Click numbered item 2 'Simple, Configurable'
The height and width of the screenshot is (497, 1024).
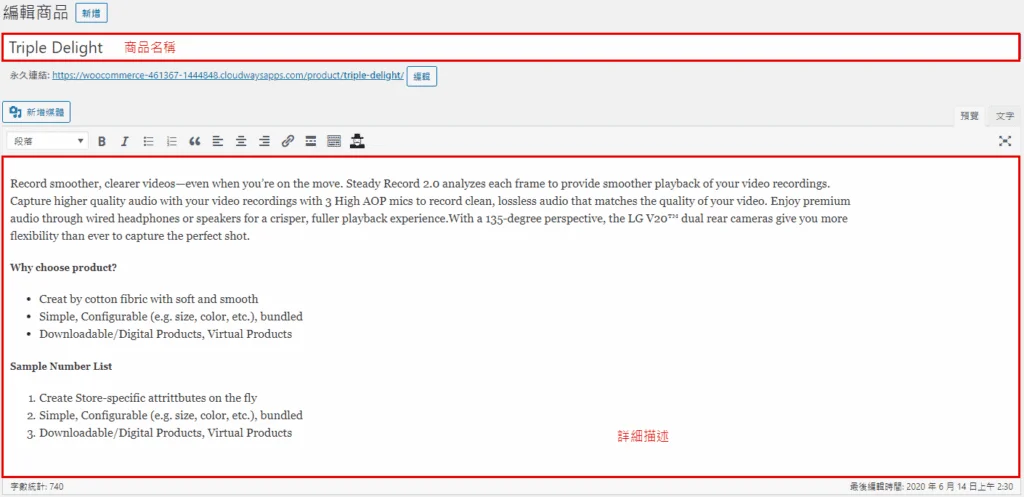pos(171,415)
